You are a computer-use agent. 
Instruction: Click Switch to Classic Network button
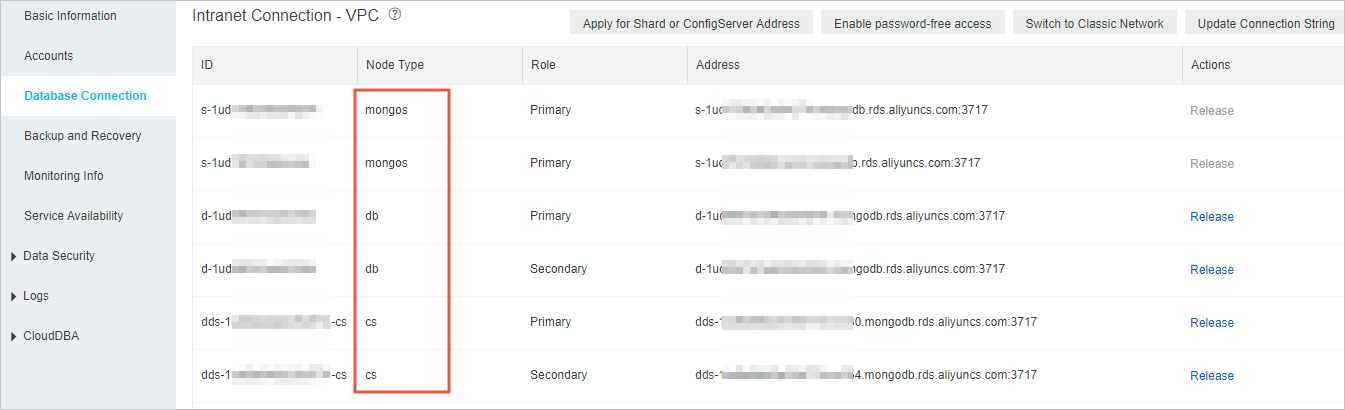pos(1094,23)
